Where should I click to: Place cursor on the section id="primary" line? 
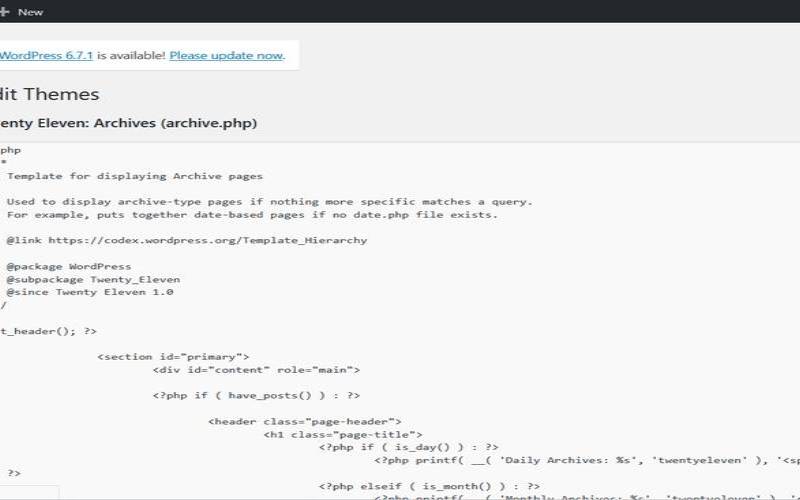[172, 357]
